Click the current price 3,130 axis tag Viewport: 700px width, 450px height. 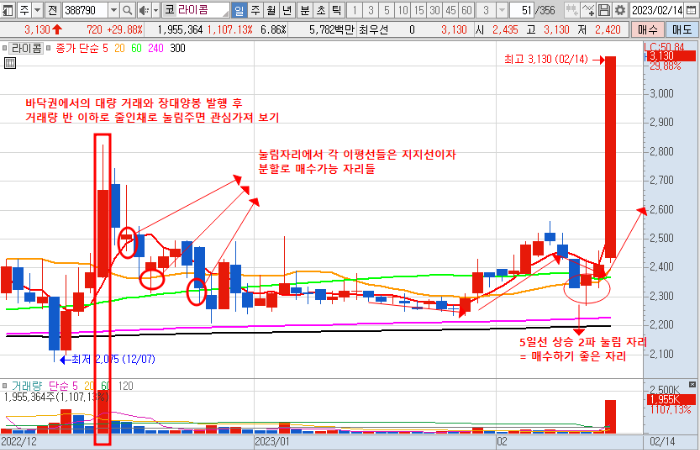click(671, 56)
